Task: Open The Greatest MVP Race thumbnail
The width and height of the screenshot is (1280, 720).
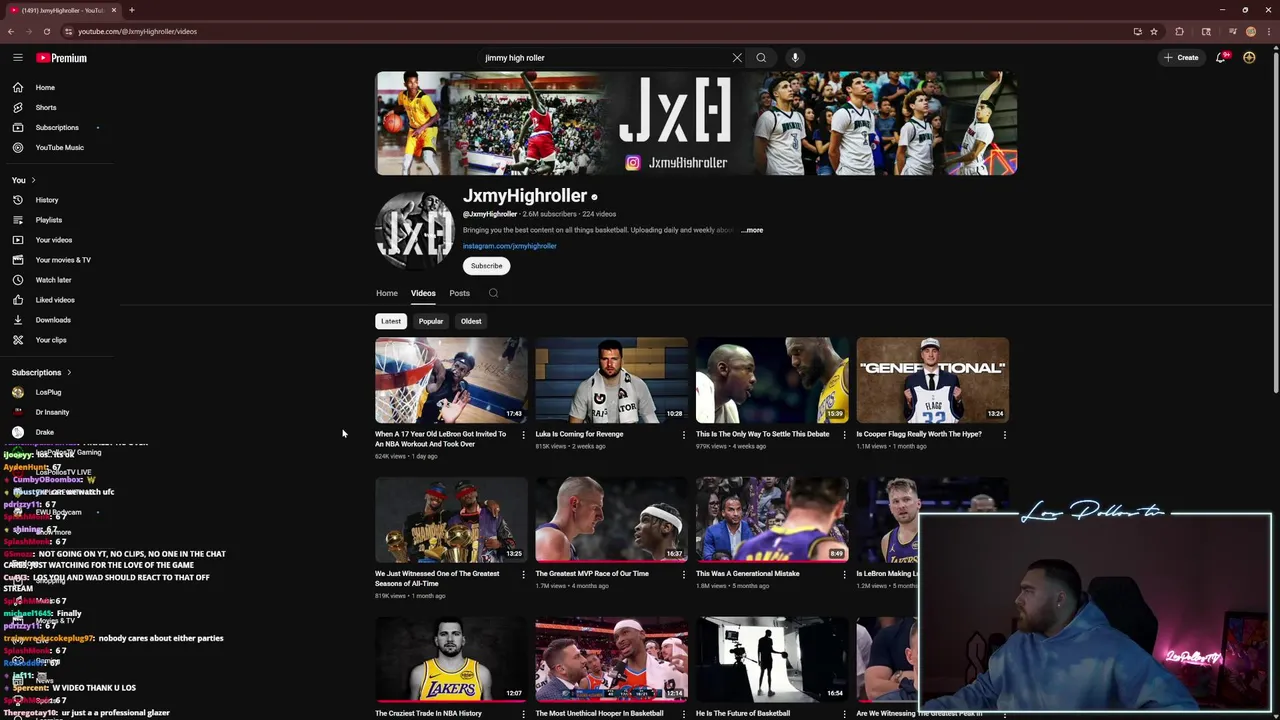Action: pos(611,520)
